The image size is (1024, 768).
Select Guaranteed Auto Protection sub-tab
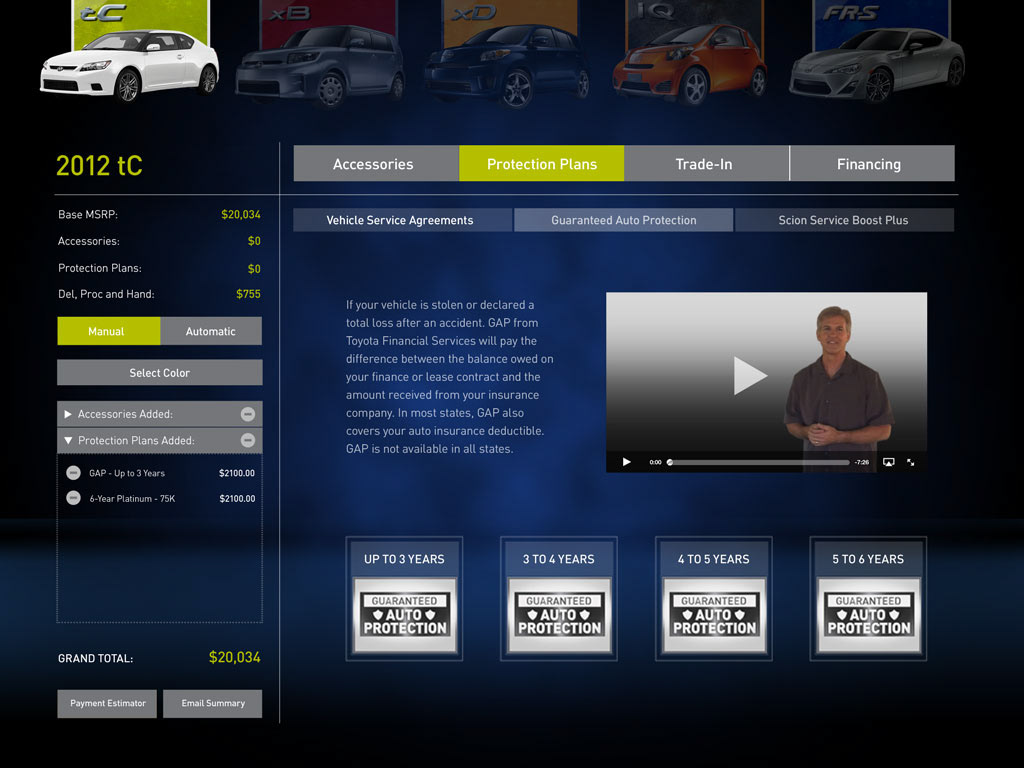coord(623,220)
